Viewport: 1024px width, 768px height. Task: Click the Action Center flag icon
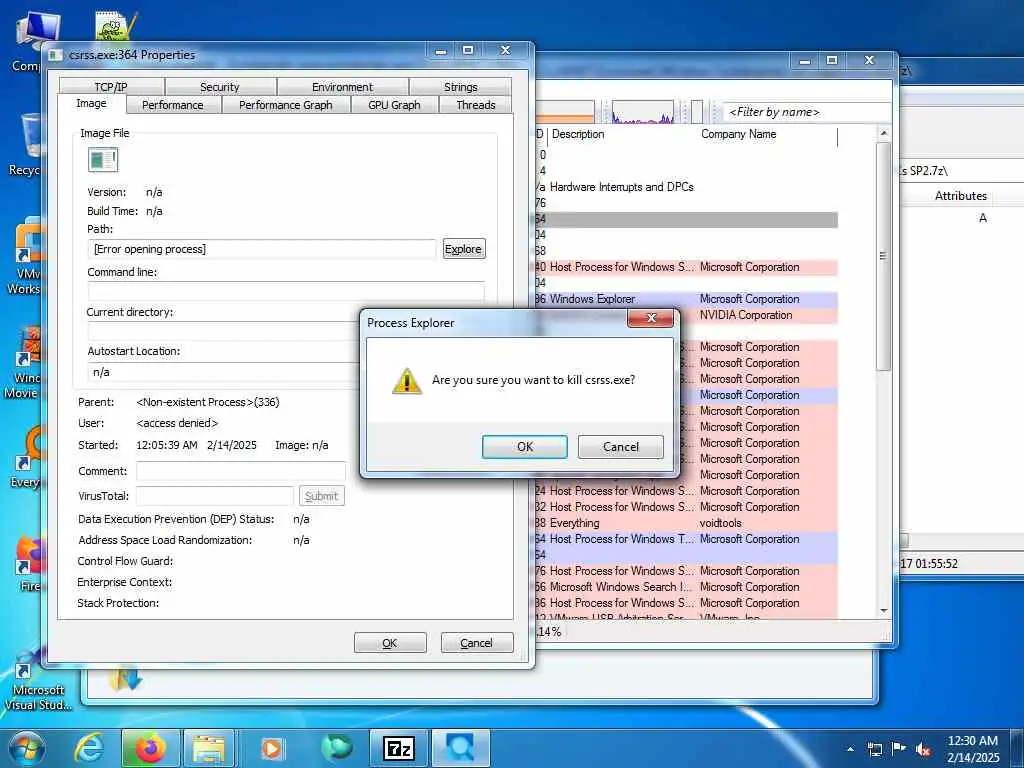(x=899, y=749)
